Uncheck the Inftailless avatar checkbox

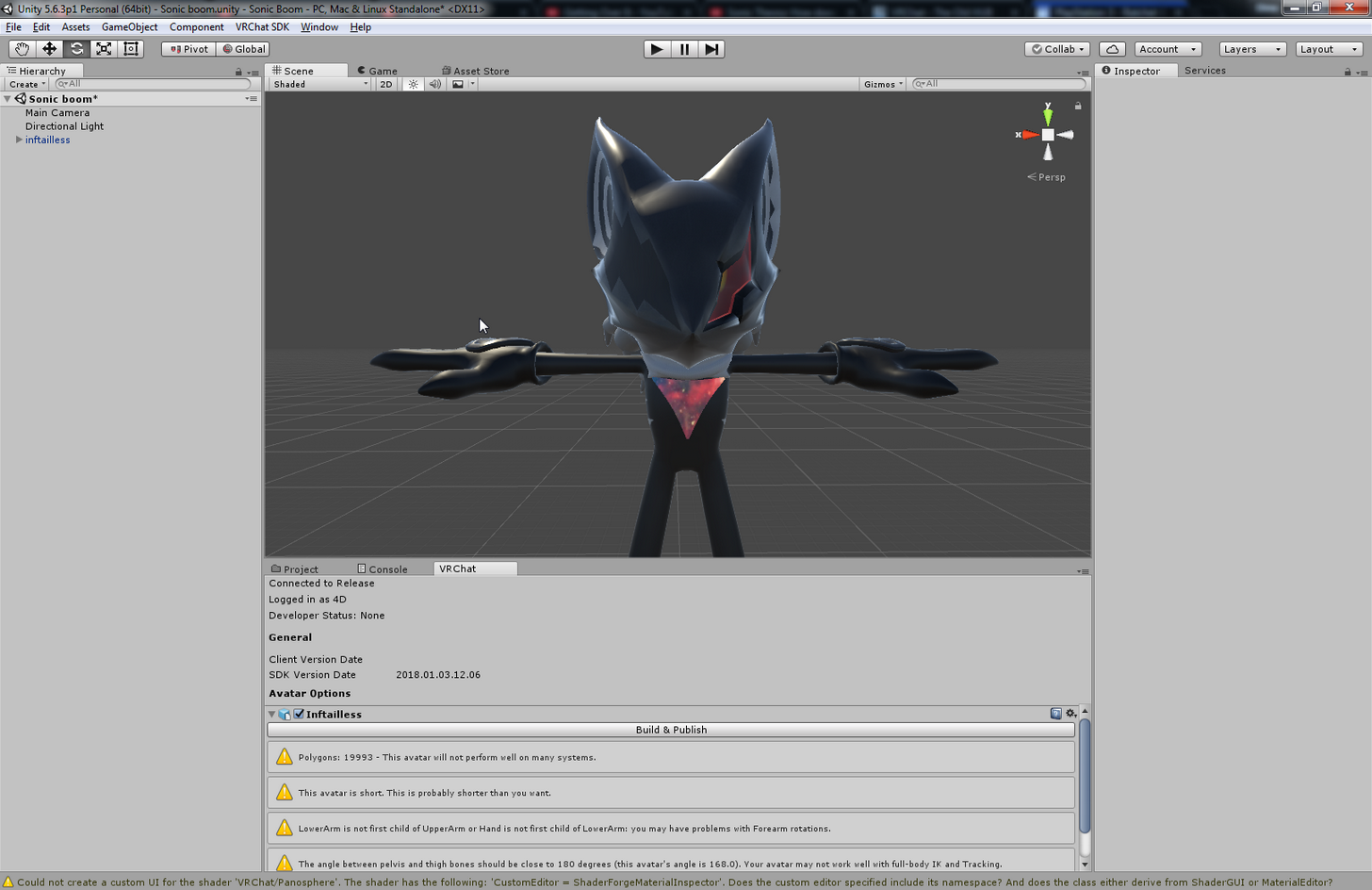pos(299,715)
